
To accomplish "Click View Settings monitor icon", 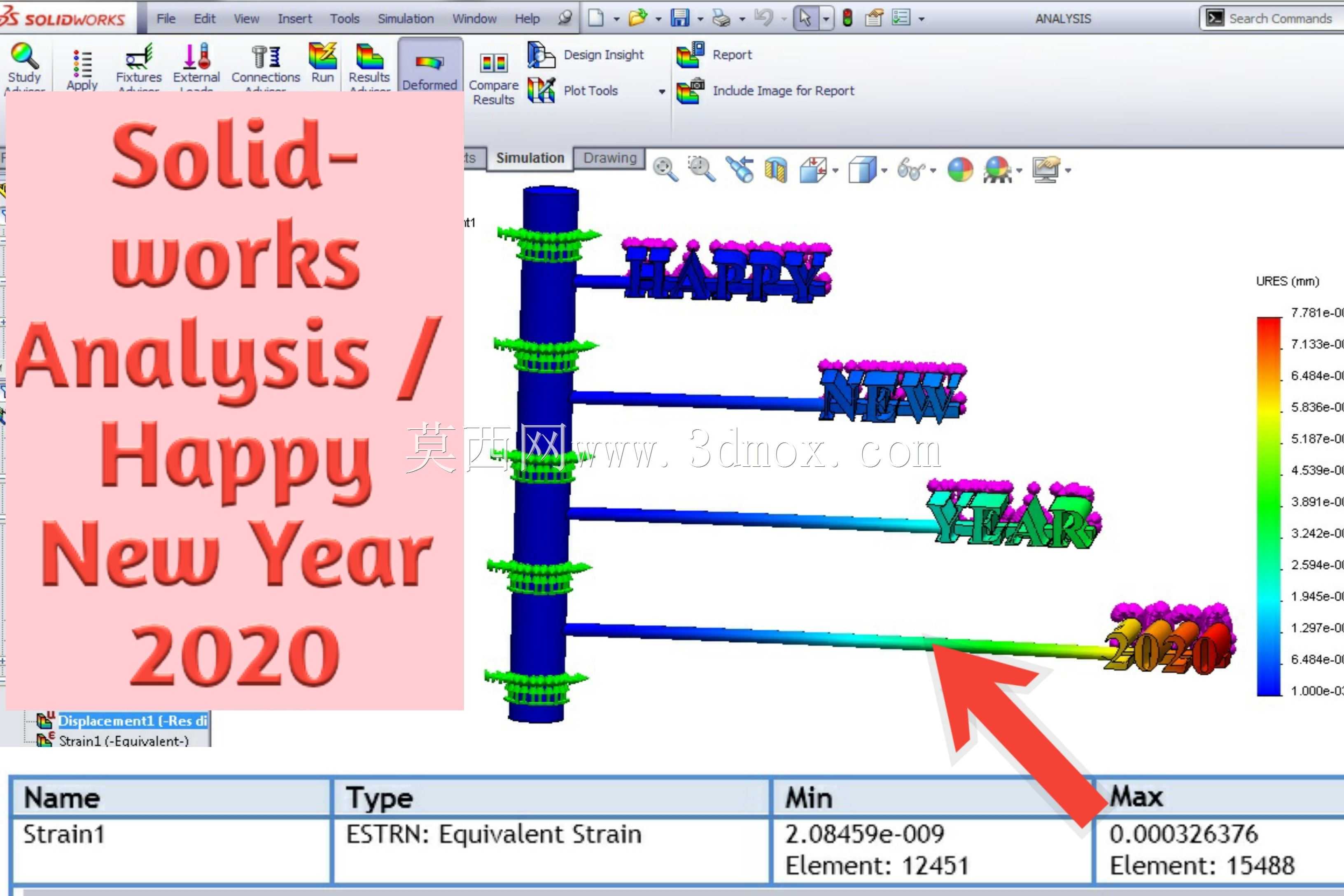I will click(1046, 170).
